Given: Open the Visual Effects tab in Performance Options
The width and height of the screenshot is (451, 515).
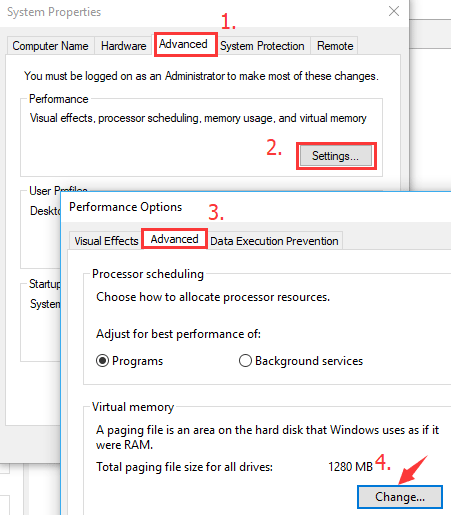Looking at the screenshot, I should pos(106,241).
